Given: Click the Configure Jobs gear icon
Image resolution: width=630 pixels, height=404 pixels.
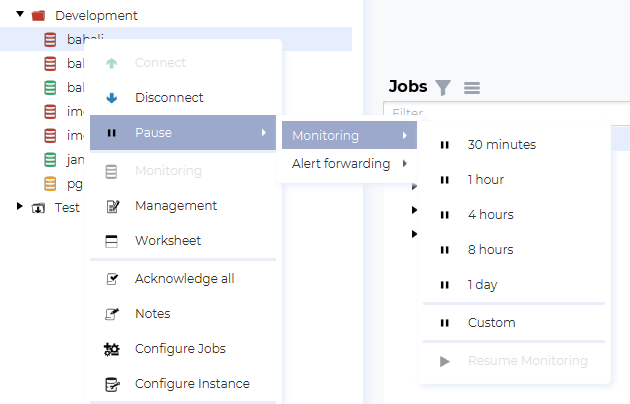Looking at the screenshot, I should pyautogui.click(x=112, y=349).
